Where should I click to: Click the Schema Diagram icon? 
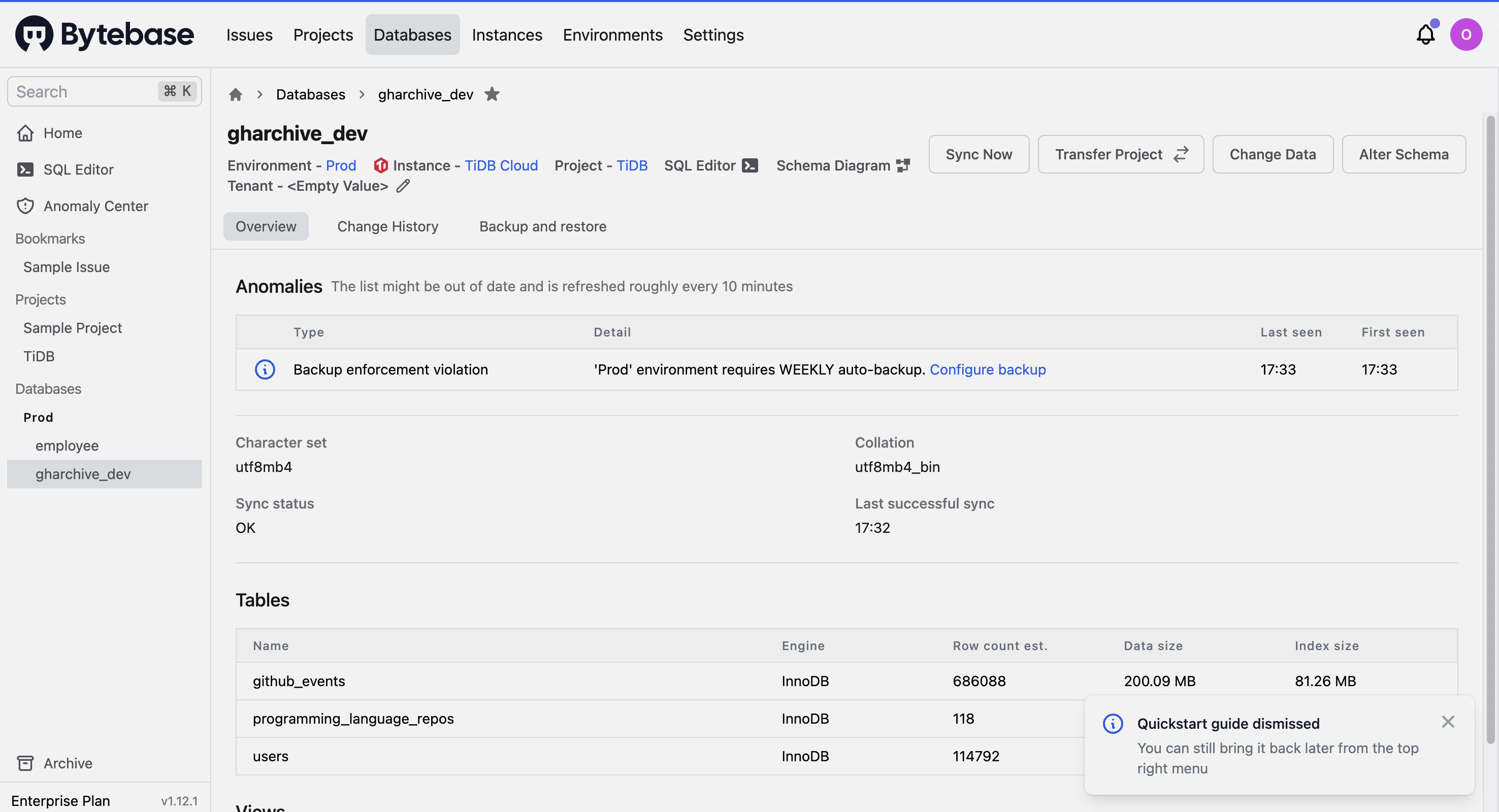tap(904, 164)
